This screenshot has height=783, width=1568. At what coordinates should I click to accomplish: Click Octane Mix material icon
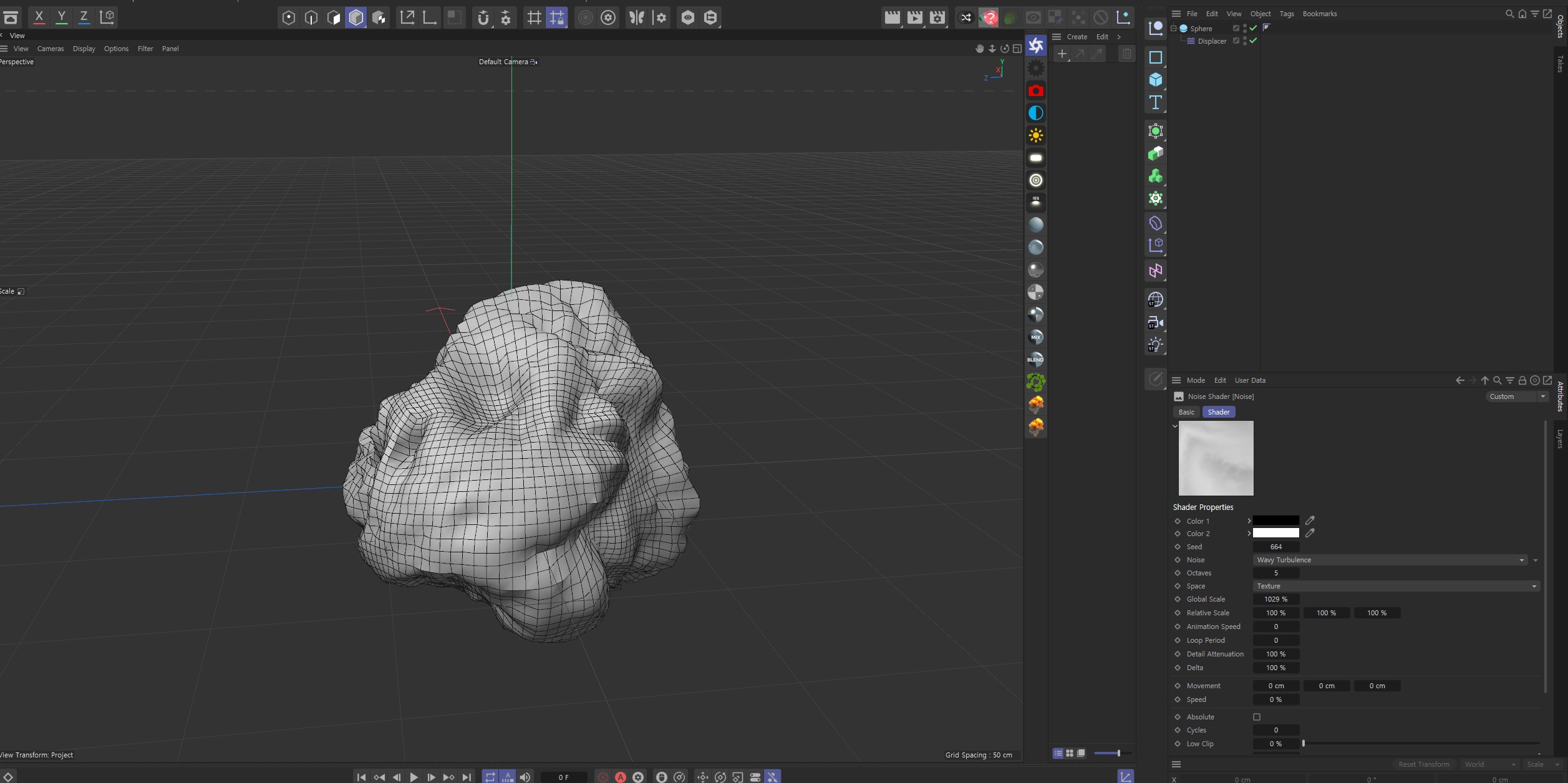point(1036,337)
